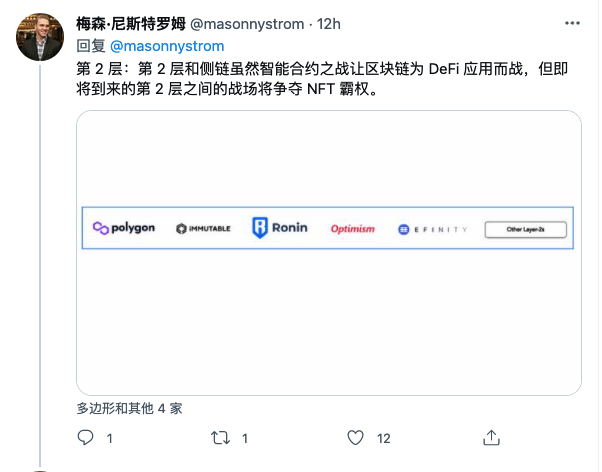The image size is (602, 472).
Task: Click the red Optimism logo
Action: point(352,229)
